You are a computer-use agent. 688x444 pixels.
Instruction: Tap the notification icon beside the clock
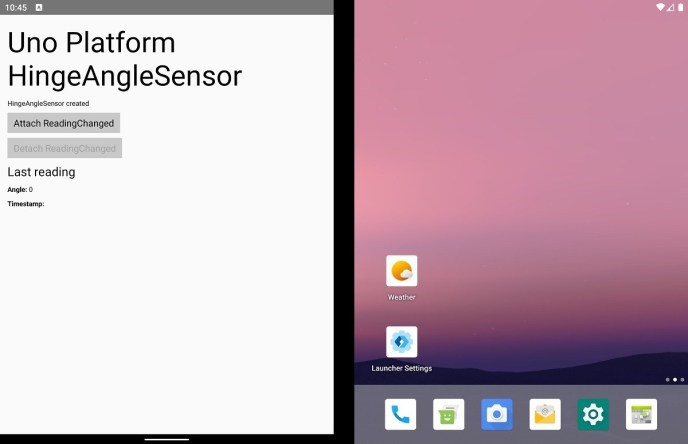tap(39, 7)
